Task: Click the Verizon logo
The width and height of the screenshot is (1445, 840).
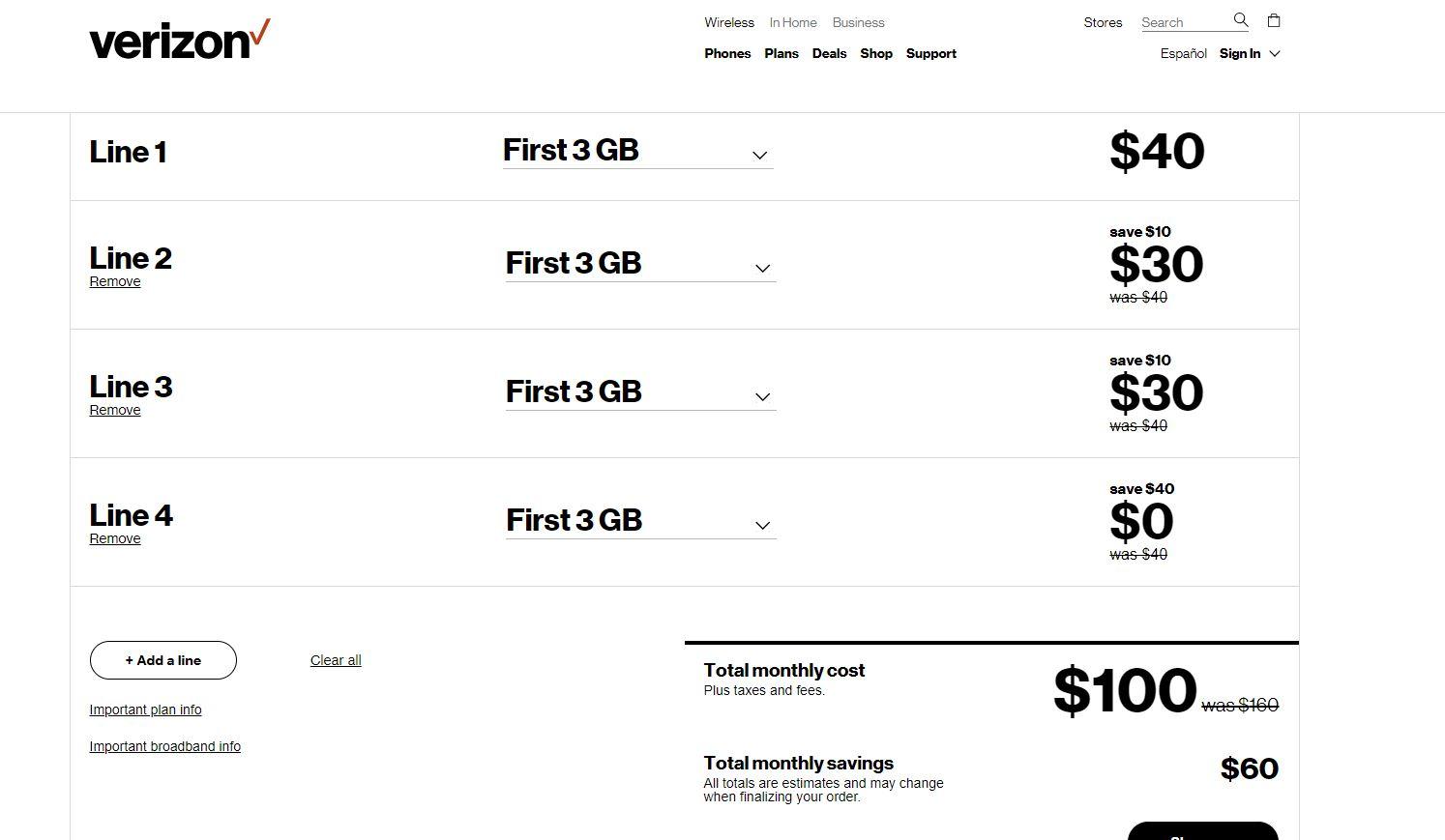Action: click(x=179, y=40)
